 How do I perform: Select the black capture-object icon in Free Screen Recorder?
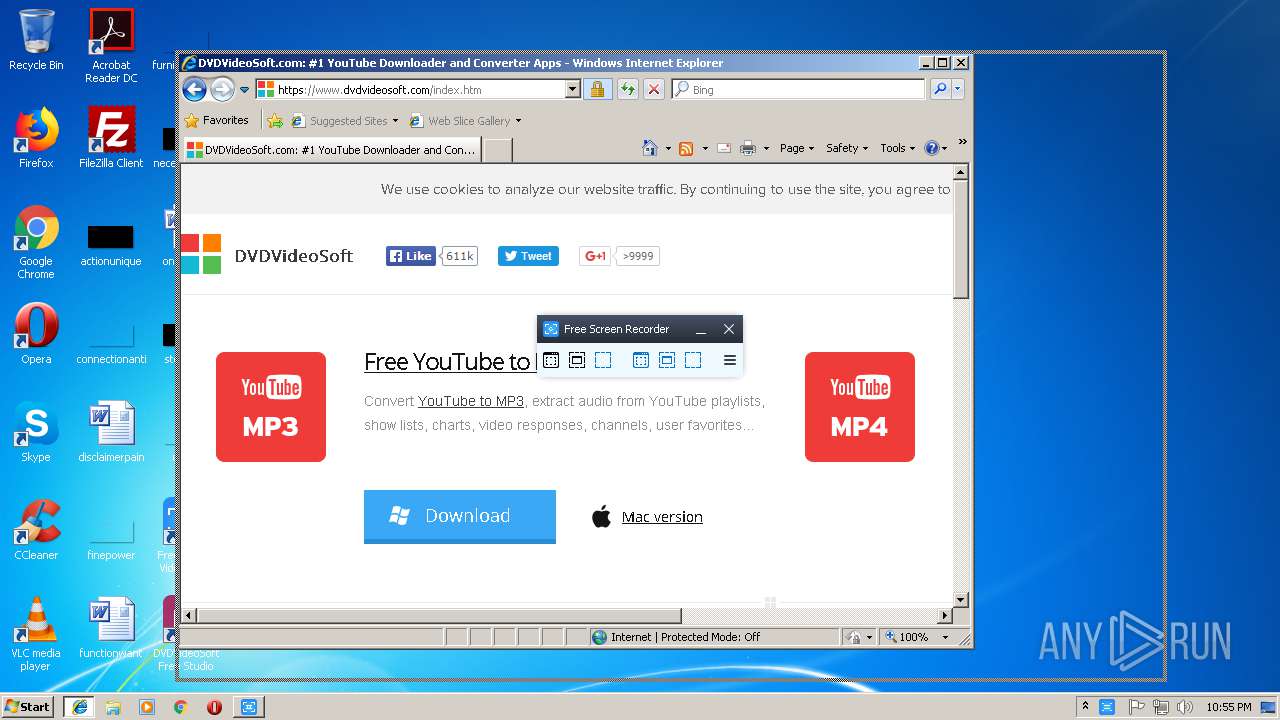(577, 360)
